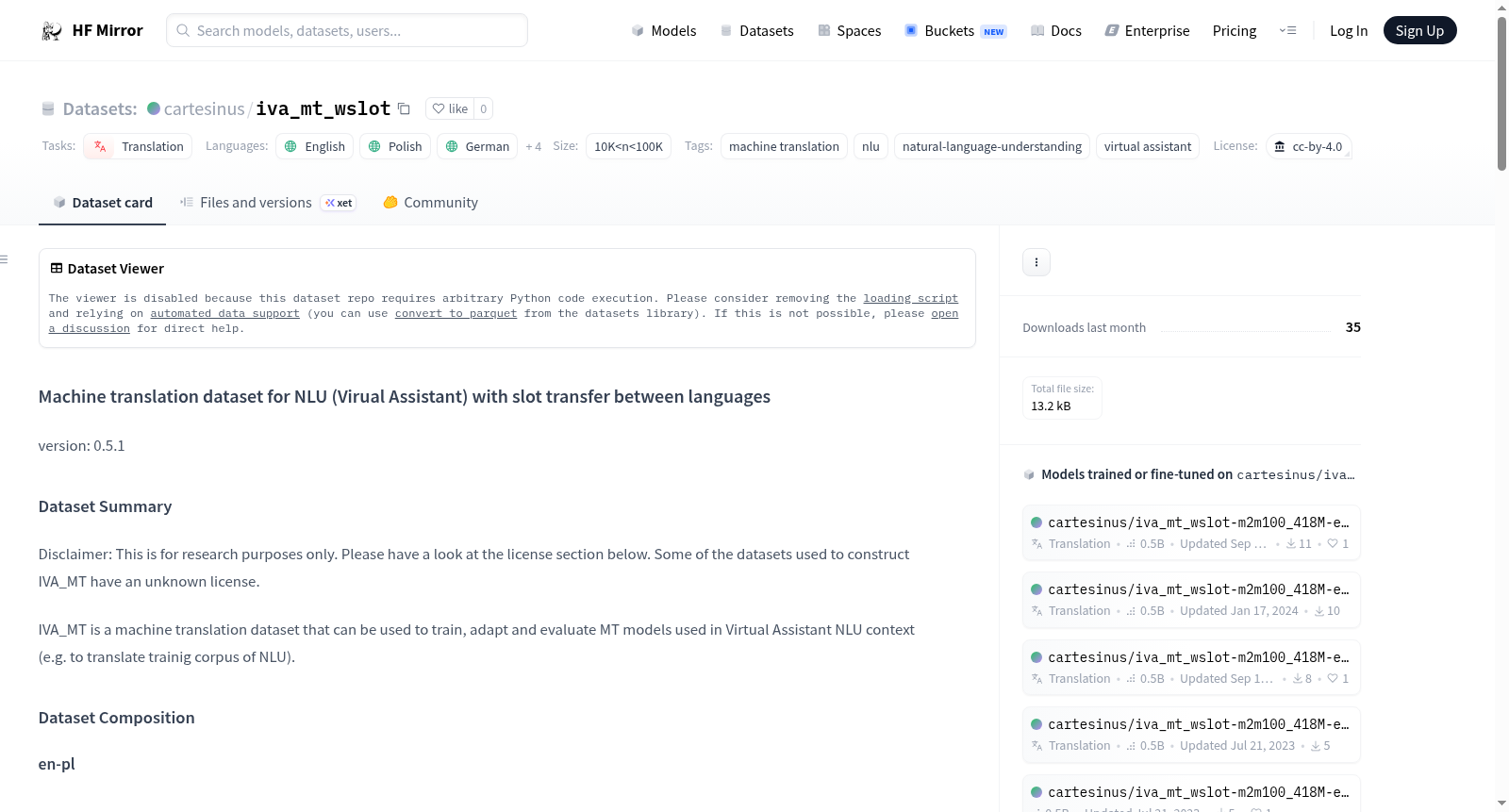Switch to Files and versions tab

(268, 203)
